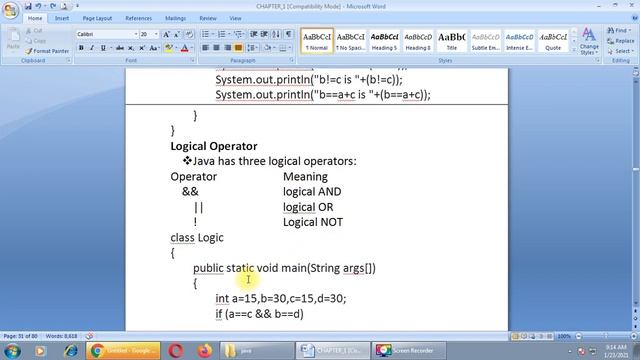Click the proofing errors status bar icon

[89, 336]
